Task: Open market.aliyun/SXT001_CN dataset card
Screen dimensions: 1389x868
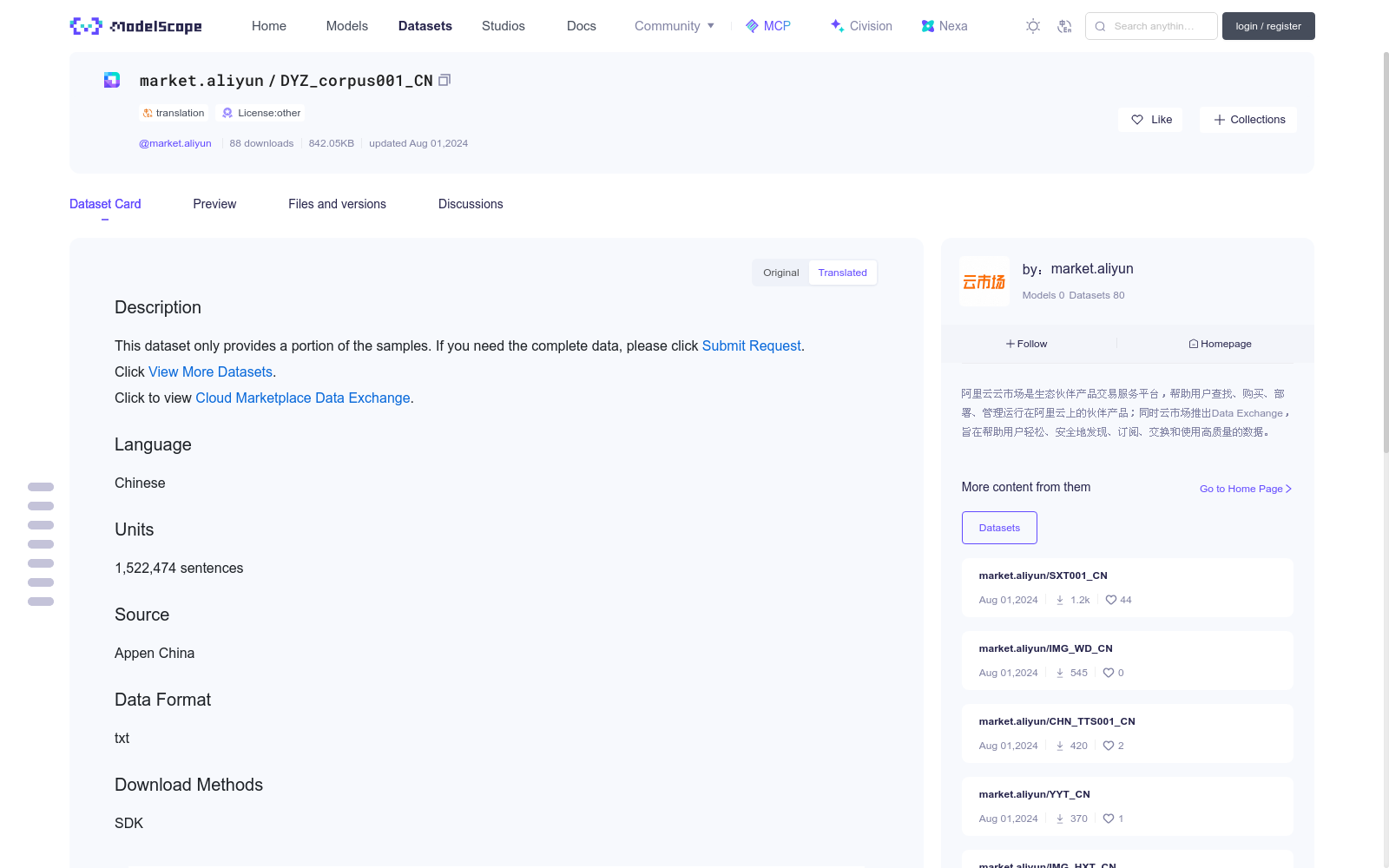Action: pos(1127,588)
